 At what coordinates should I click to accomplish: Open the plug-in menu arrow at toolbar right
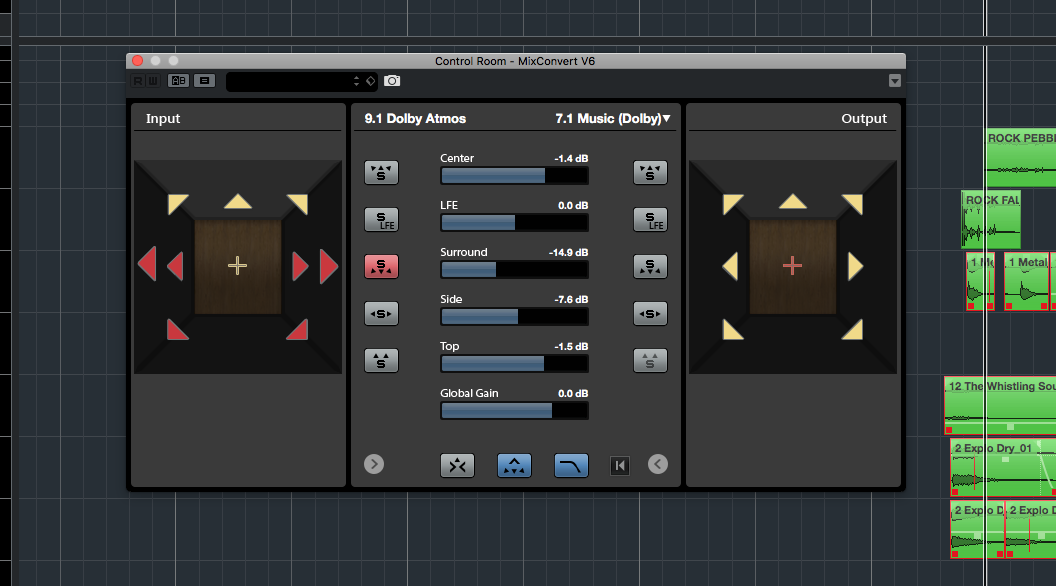click(x=894, y=81)
